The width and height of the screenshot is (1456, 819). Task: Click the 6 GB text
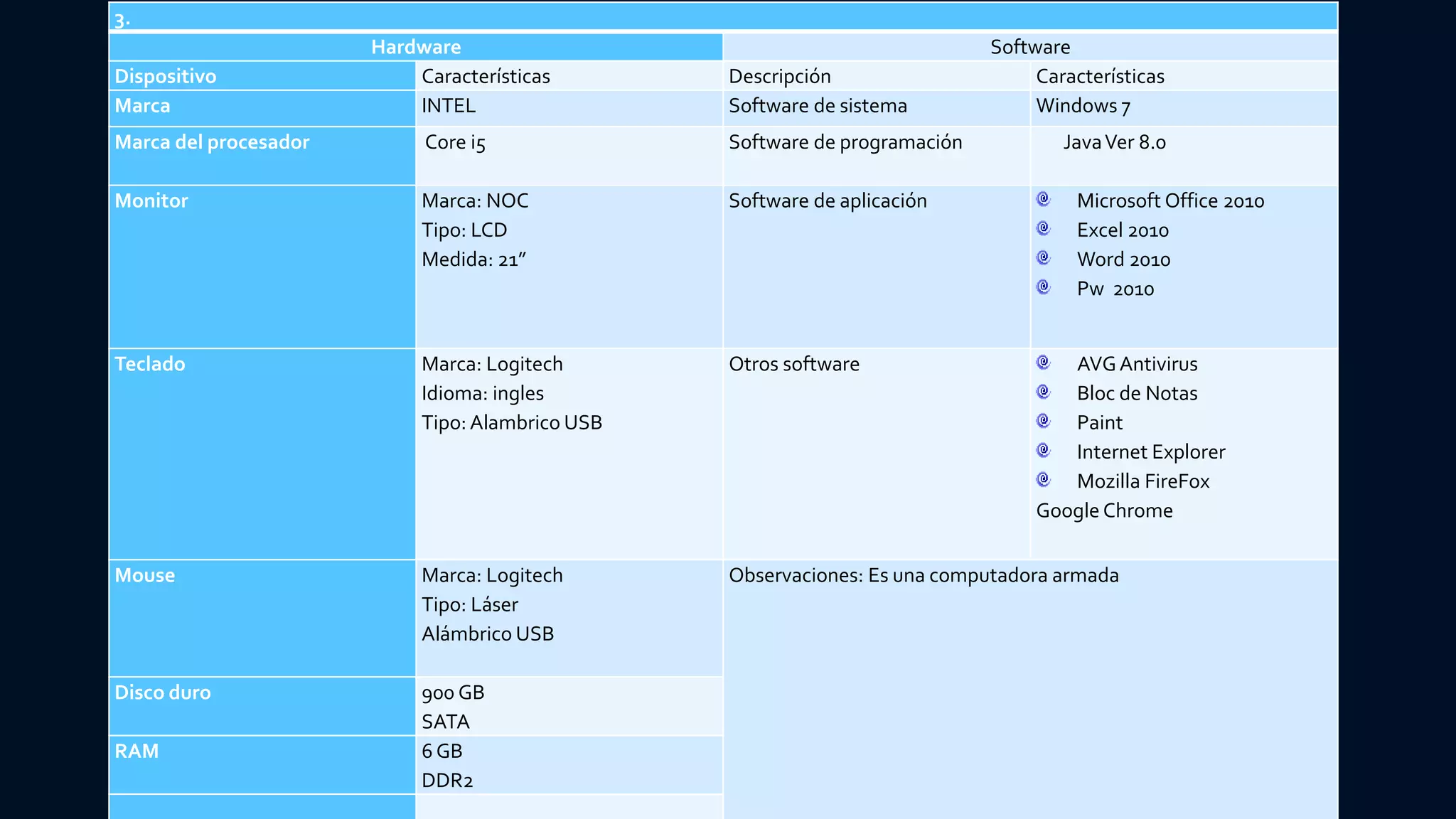tap(442, 751)
